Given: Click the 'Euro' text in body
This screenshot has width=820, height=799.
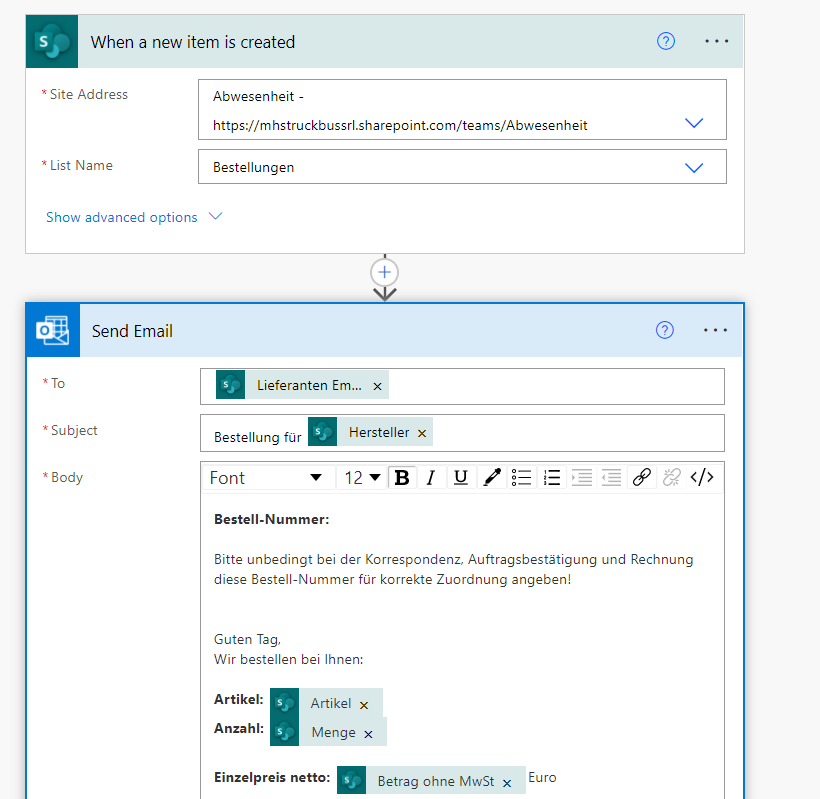Looking at the screenshot, I should 542,778.
